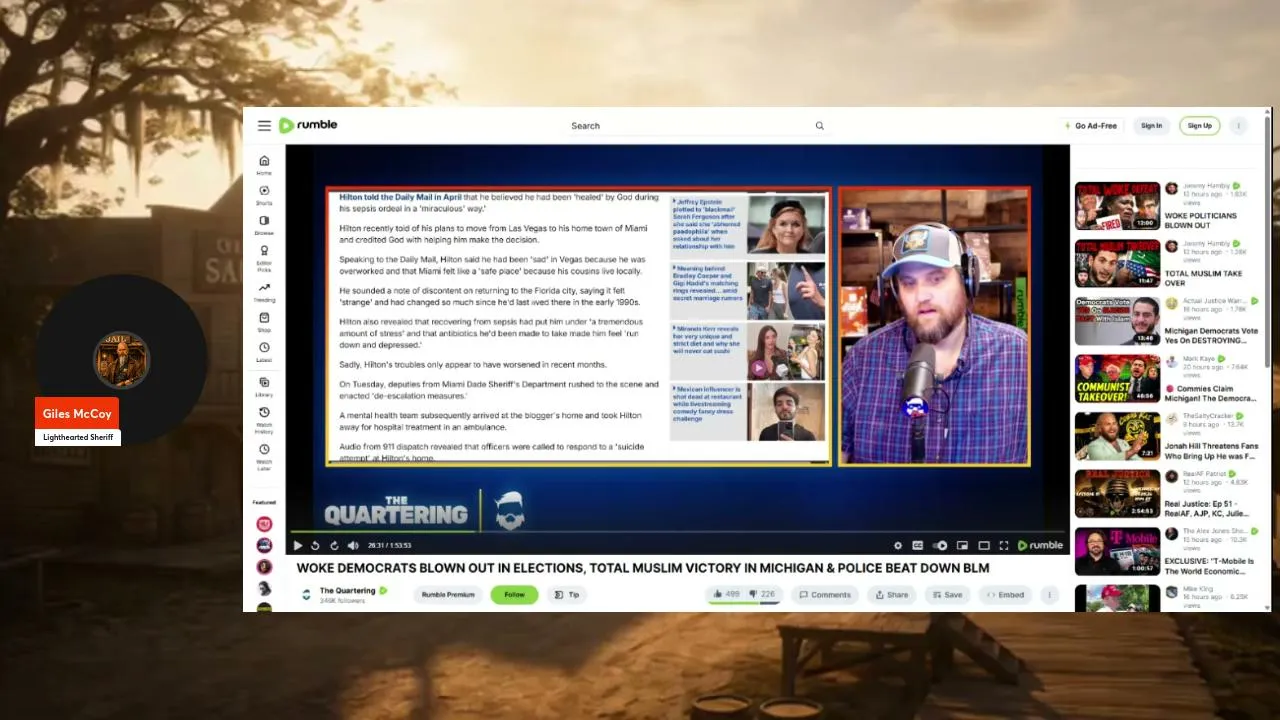Click the Sign Up button
This screenshot has height=720, width=1280.
pyautogui.click(x=1200, y=126)
